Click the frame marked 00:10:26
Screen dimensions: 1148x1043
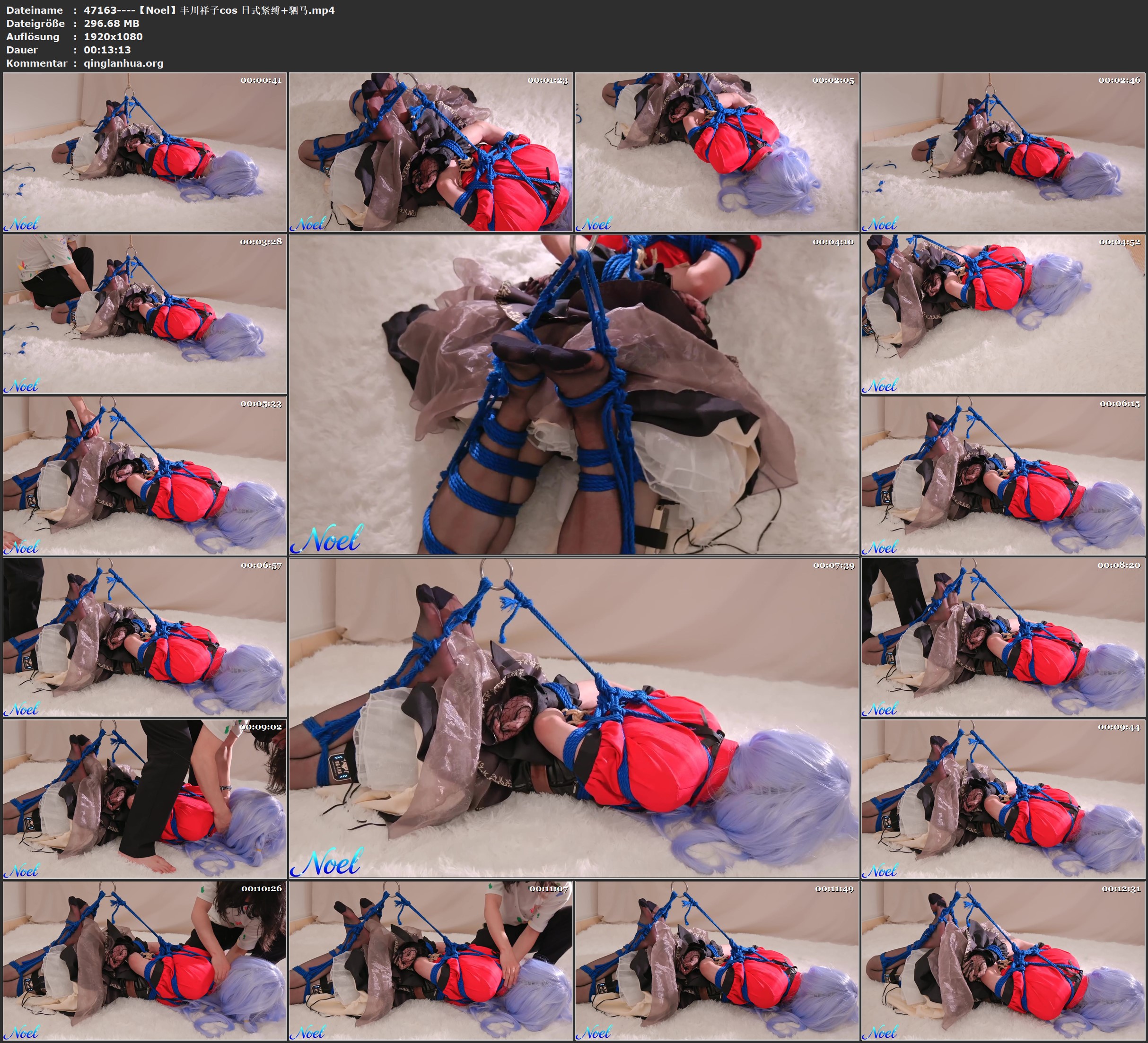pos(145,960)
